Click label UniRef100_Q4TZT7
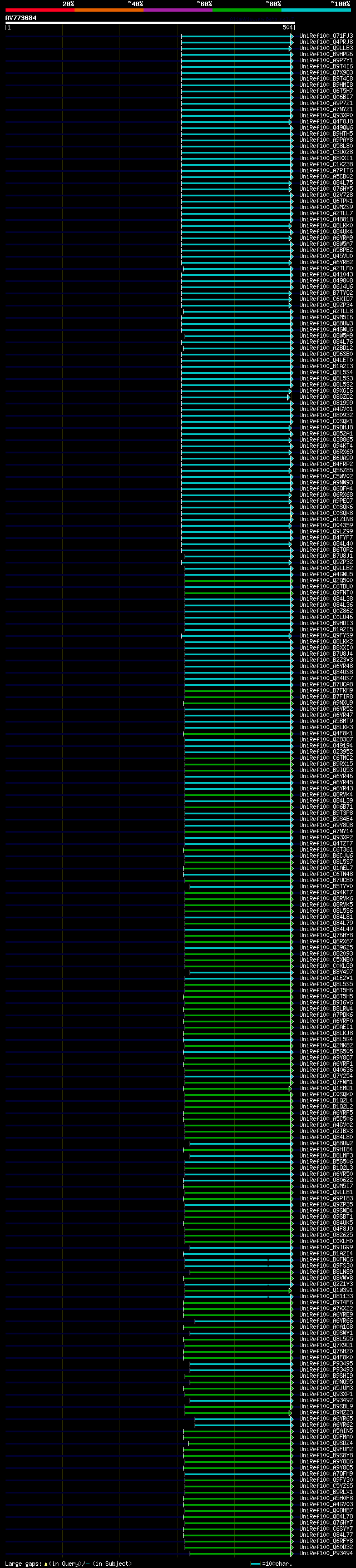The image size is (356, 1568). click(325, 843)
